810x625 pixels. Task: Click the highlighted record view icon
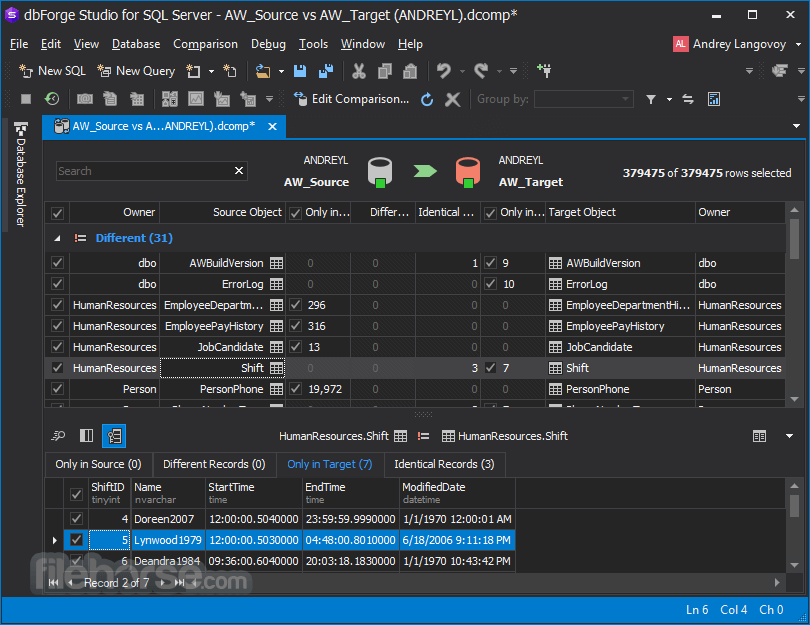114,436
